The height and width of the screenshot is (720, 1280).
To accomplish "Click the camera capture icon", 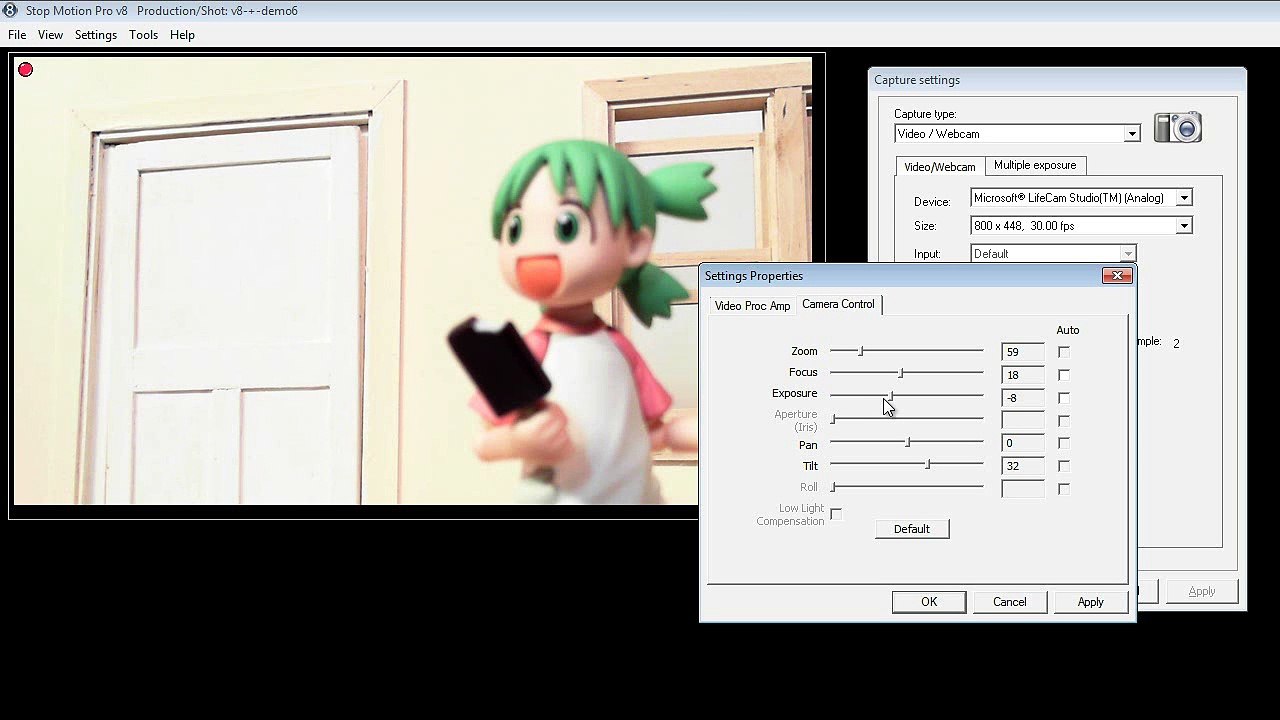I will (x=1177, y=128).
